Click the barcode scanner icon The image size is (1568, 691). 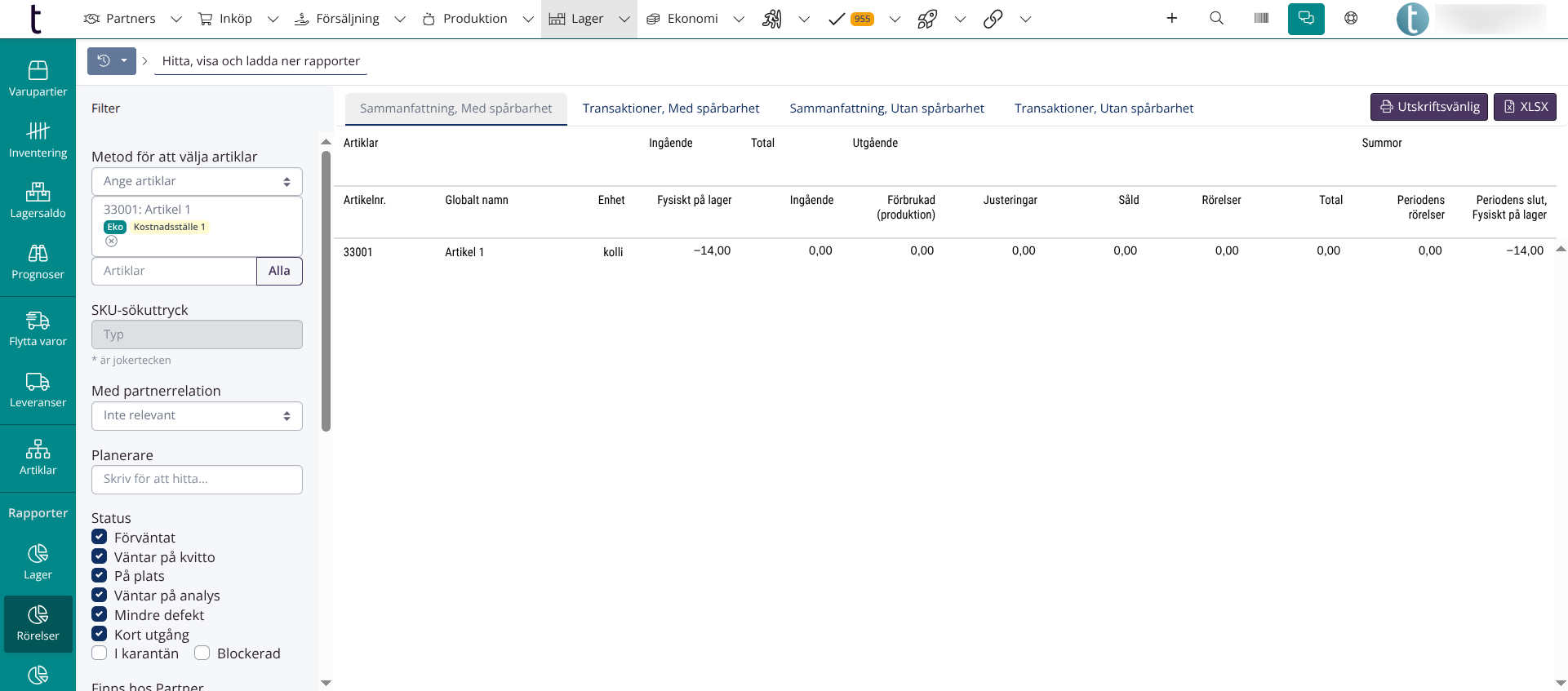click(x=1261, y=19)
